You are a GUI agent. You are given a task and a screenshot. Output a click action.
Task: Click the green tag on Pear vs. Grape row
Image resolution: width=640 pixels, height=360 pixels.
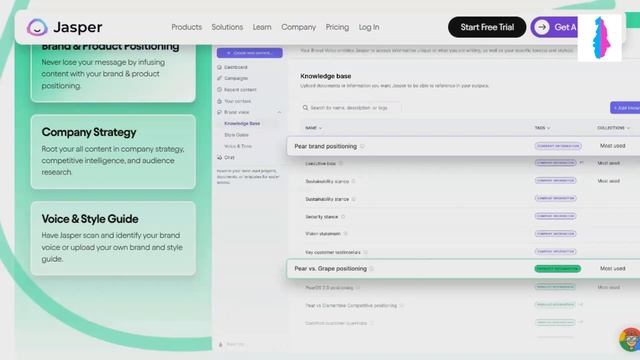[558, 269]
